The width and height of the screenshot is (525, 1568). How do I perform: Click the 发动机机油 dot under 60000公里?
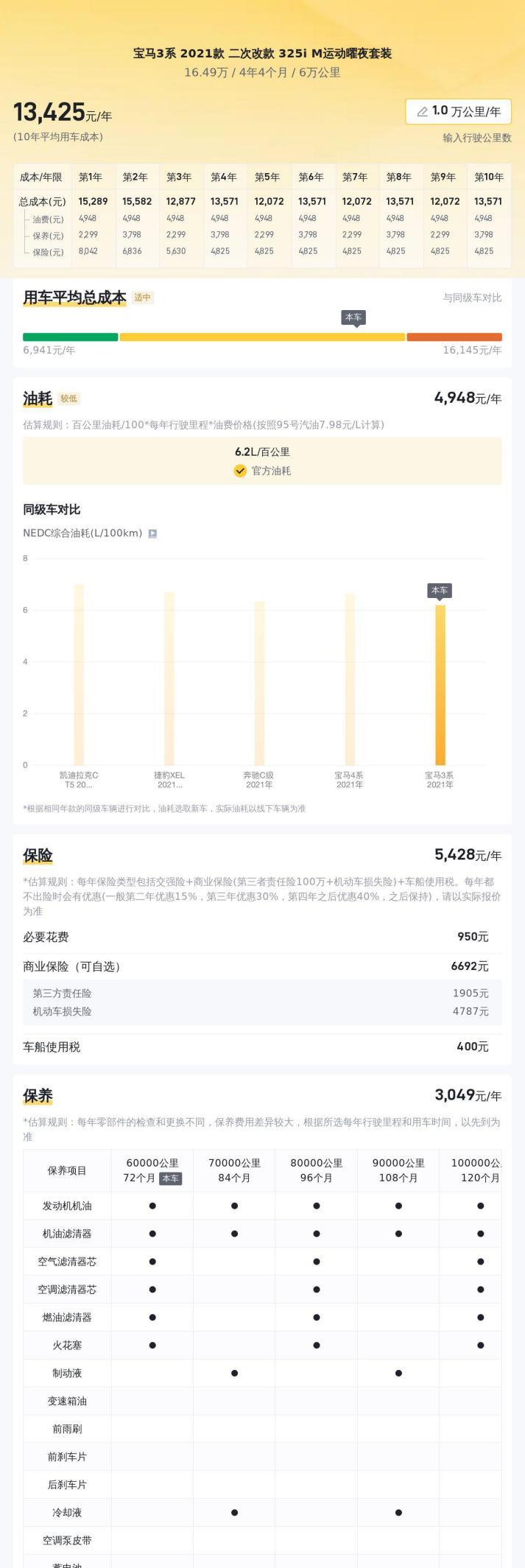click(x=152, y=1206)
